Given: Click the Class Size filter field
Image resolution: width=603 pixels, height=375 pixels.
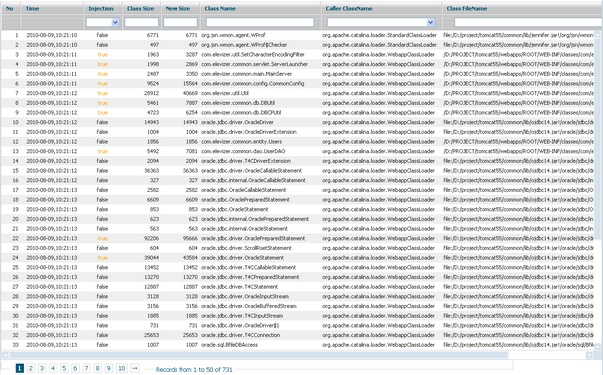Looking at the screenshot, I should click(142, 22).
